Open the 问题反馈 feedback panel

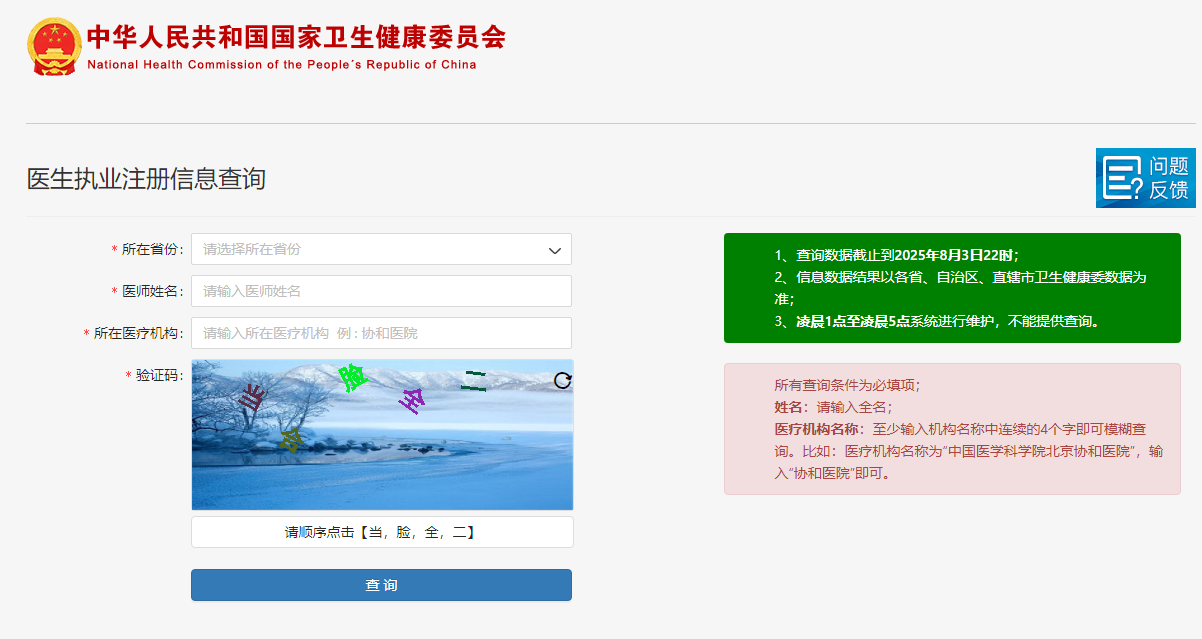1146,177
